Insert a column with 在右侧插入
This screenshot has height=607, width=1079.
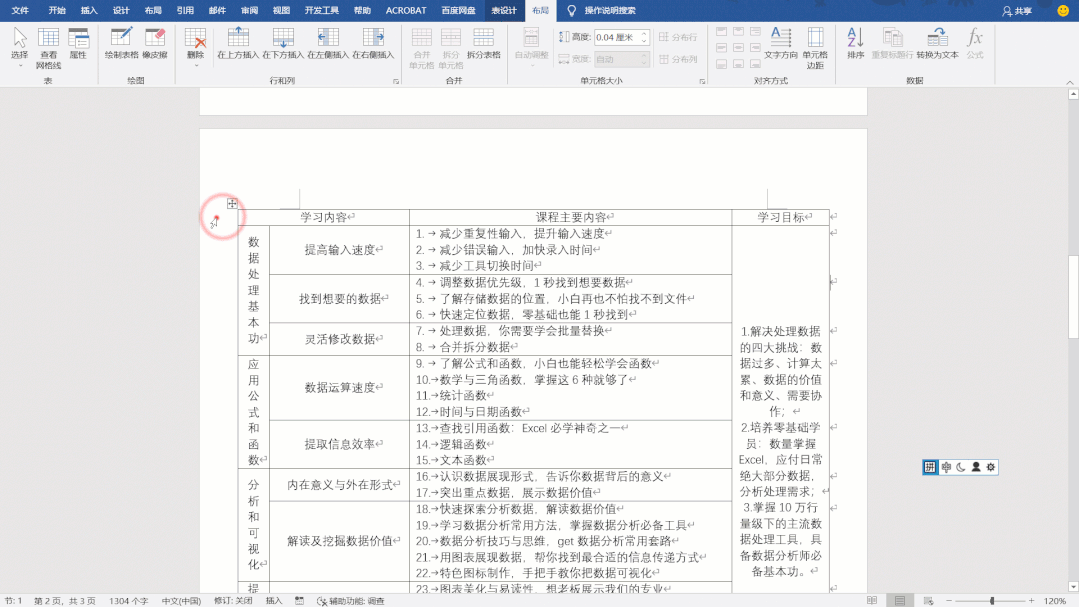pos(373,43)
